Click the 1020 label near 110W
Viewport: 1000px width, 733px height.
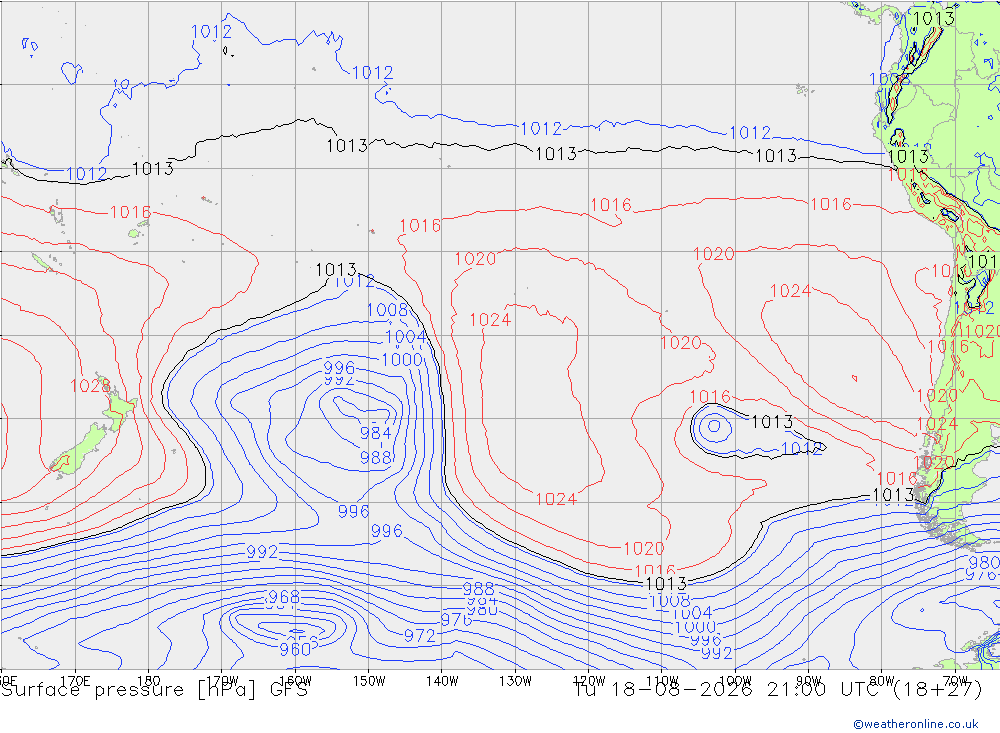[x=680, y=343]
